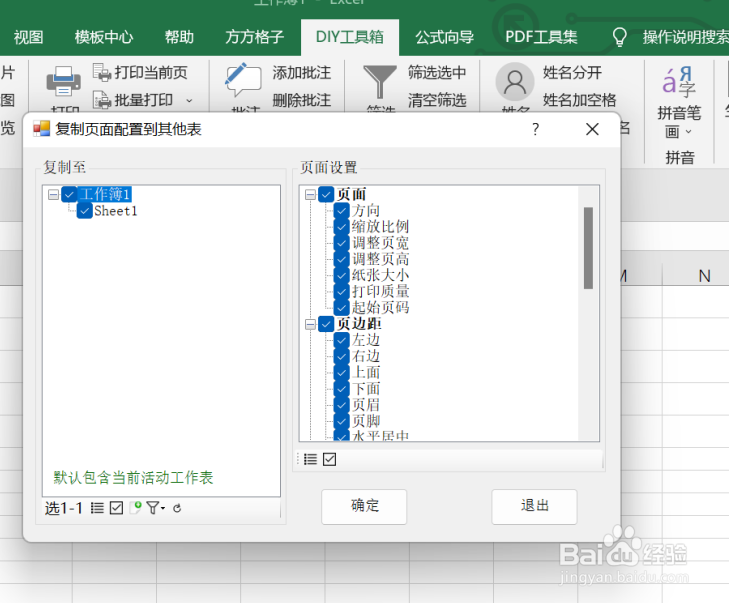Toggle the 工作簿1 checkbox
Image resolution: width=729 pixels, height=603 pixels.
[x=69, y=194]
